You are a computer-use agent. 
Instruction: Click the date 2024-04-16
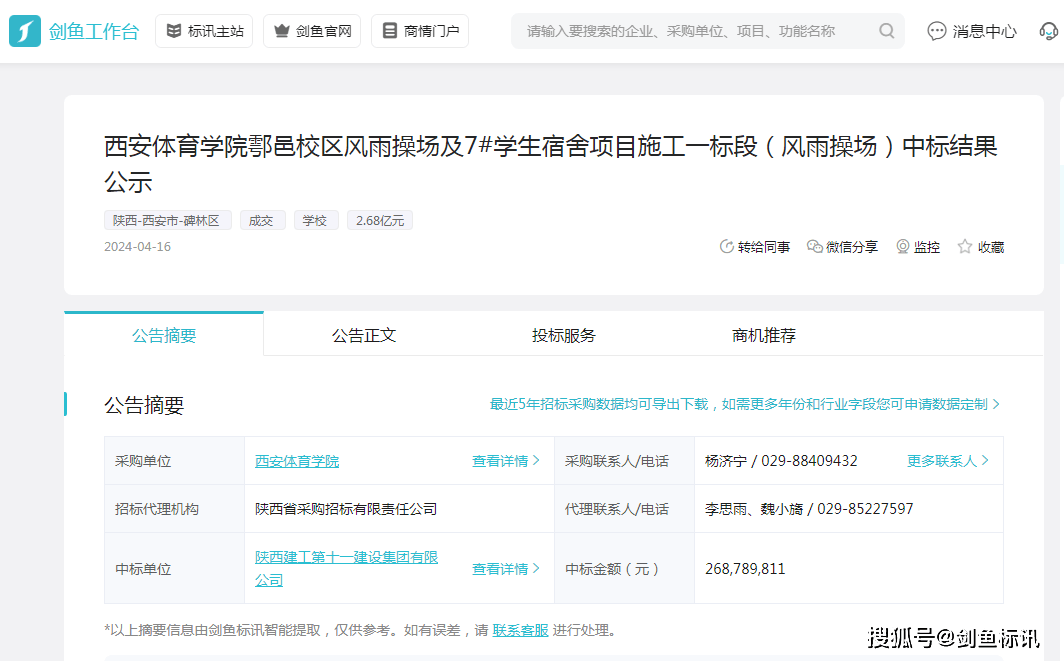(137, 247)
